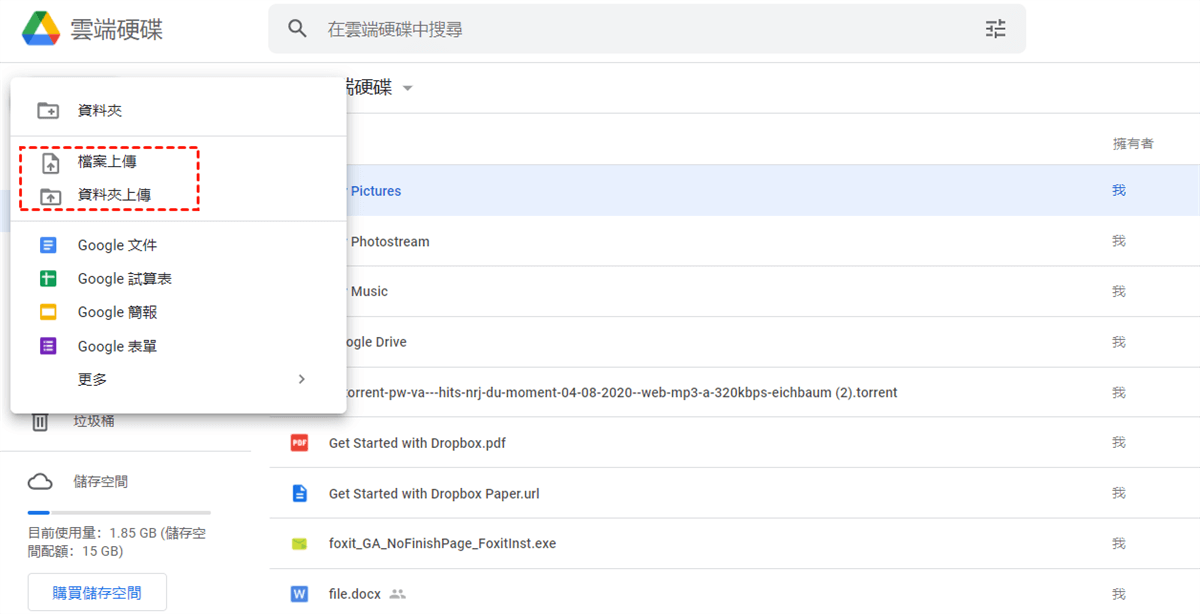Click the storage usage progress bar

coord(118,512)
